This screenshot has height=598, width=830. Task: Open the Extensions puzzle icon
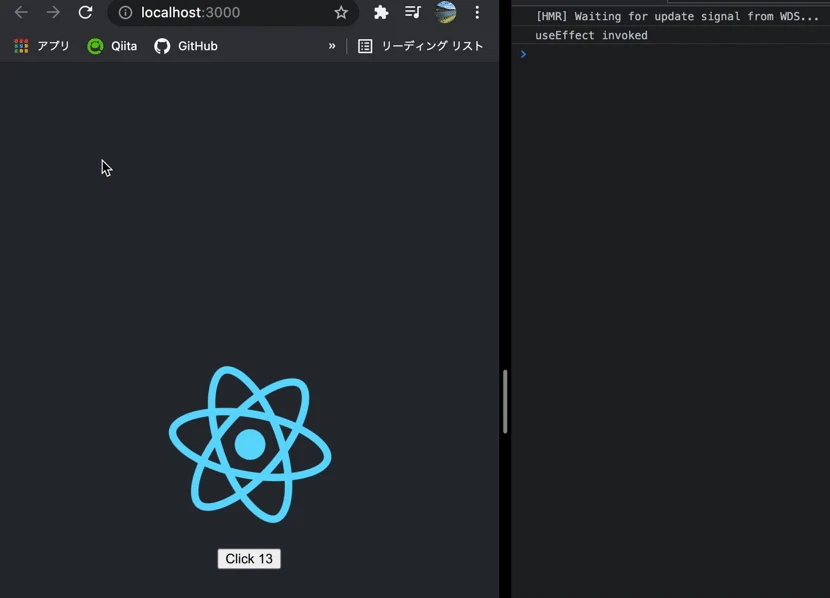[x=381, y=12]
